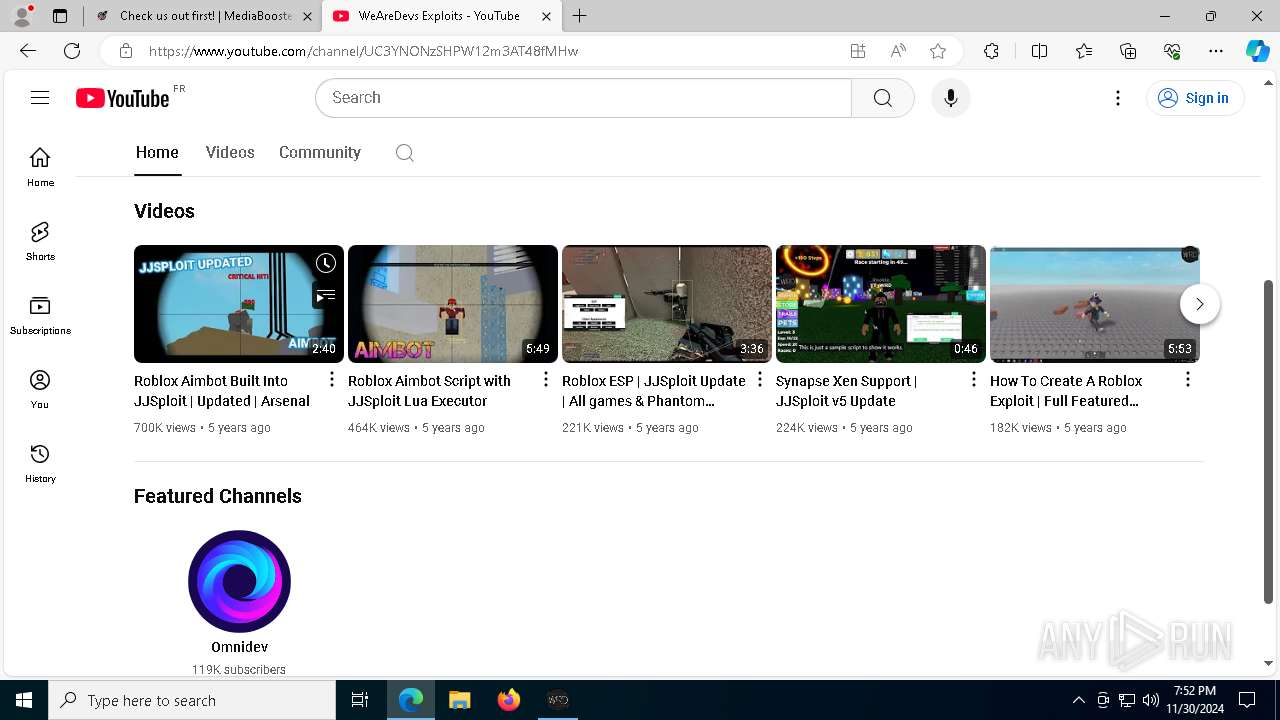Image resolution: width=1280 pixels, height=720 pixels.
Task: Open Subscriptions in the sidebar
Action: click(40, 315)
